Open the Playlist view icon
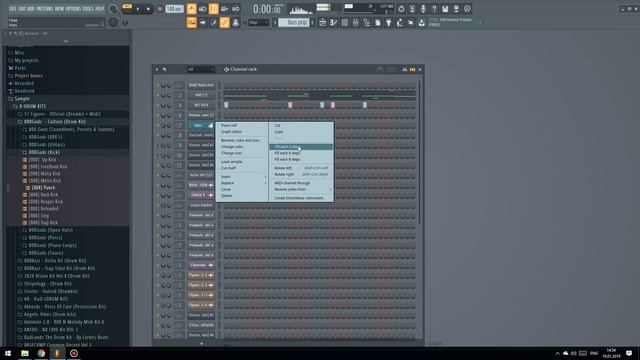640x360 pixels. 322,23
